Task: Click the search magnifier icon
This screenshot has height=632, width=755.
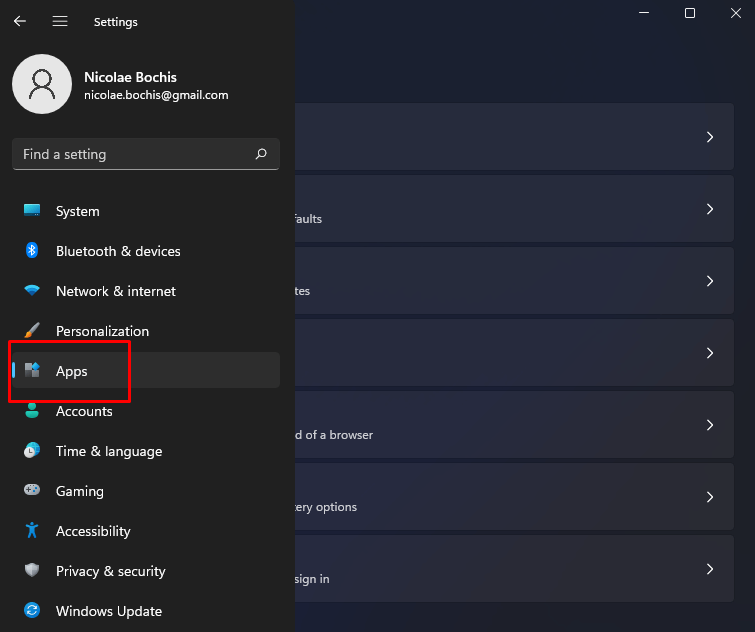Action: [261, 154]
